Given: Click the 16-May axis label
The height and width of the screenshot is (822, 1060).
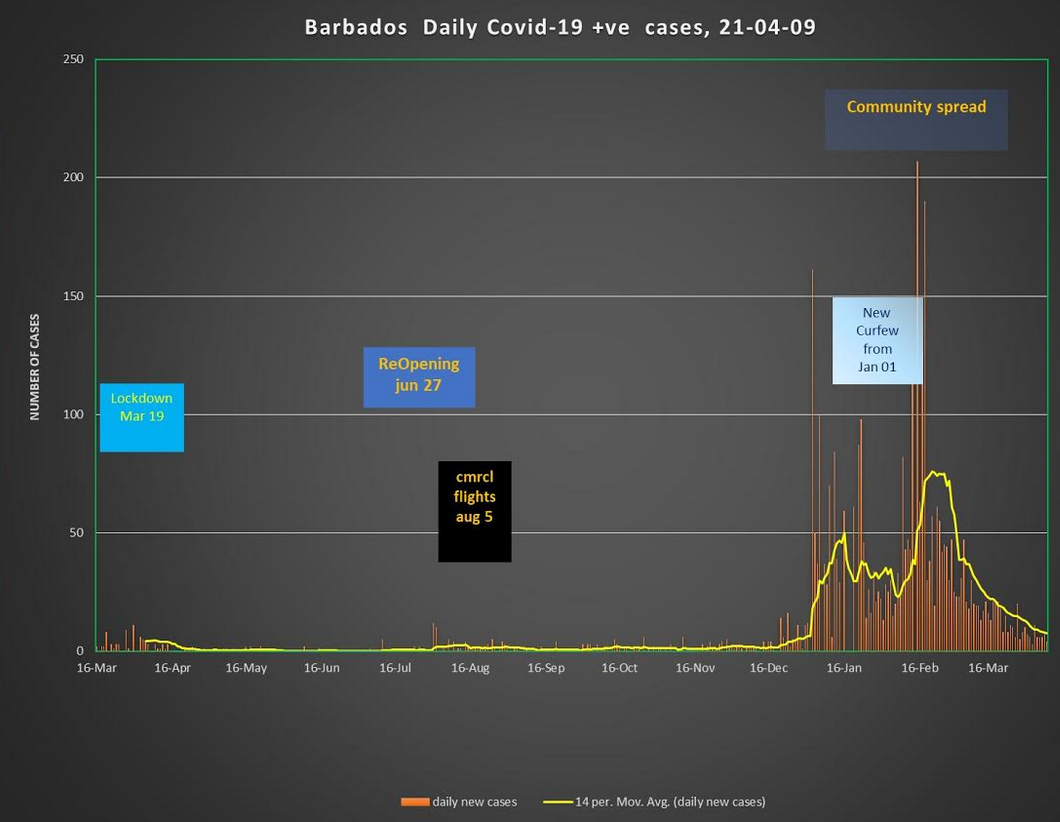Looking at the screenshot, I should coord(246,667).
